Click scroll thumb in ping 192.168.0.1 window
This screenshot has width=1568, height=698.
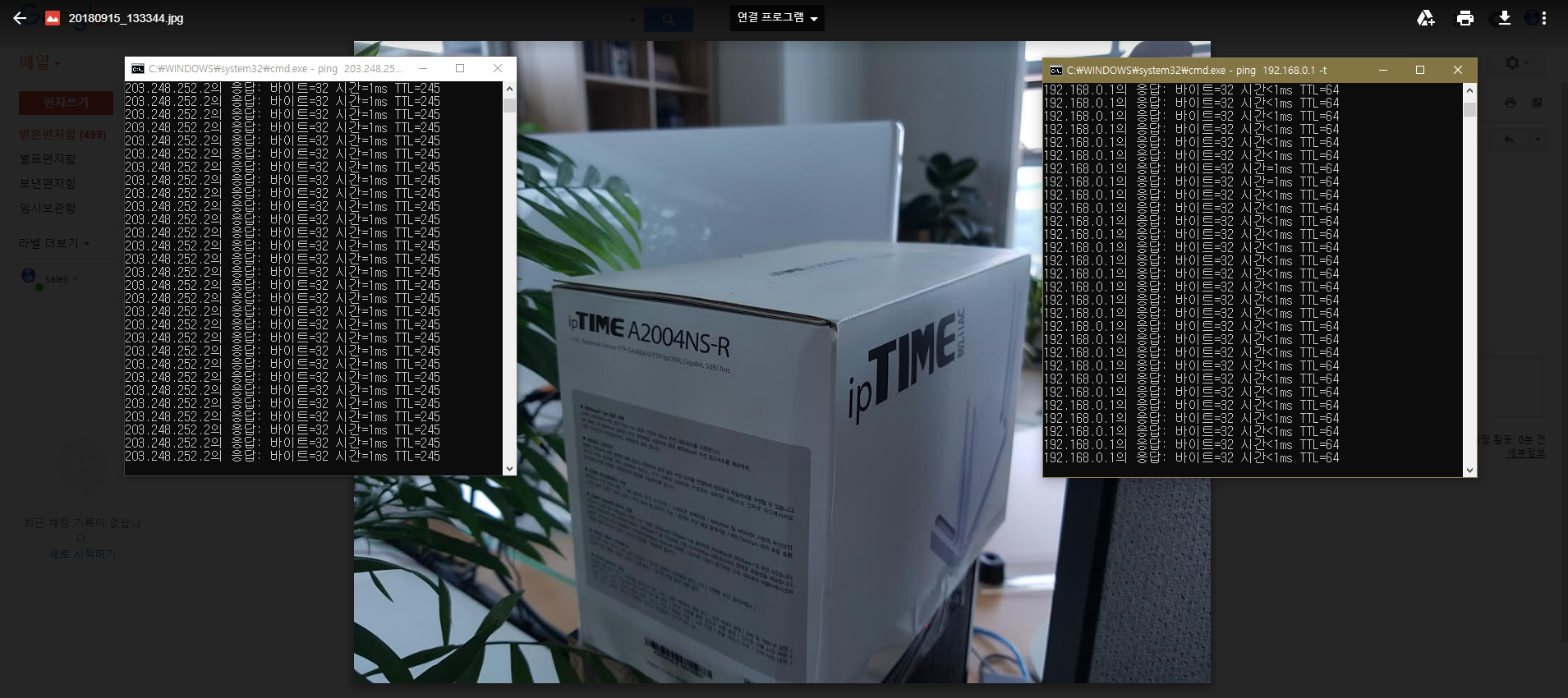[x=1469, y=109]
